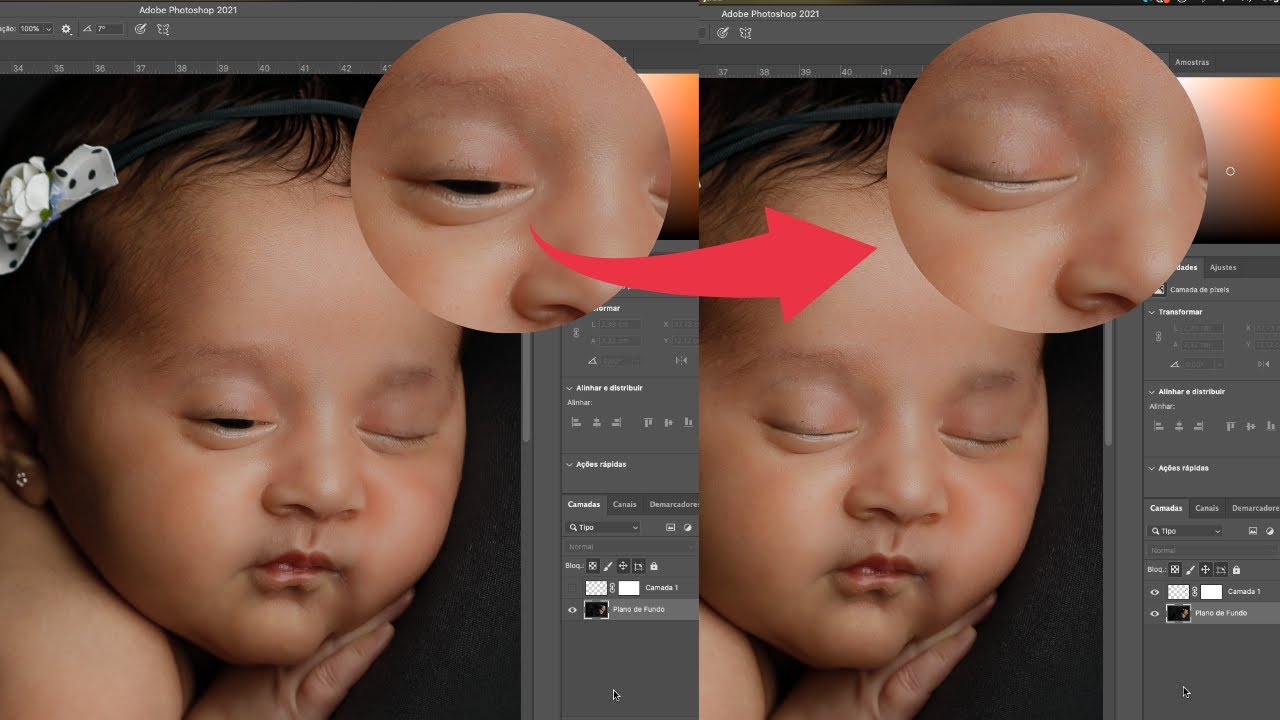Viewport: 1280px width, 720px height.
Task: Open symmetry butterfly options in left window
Action: tap(163, 29)
